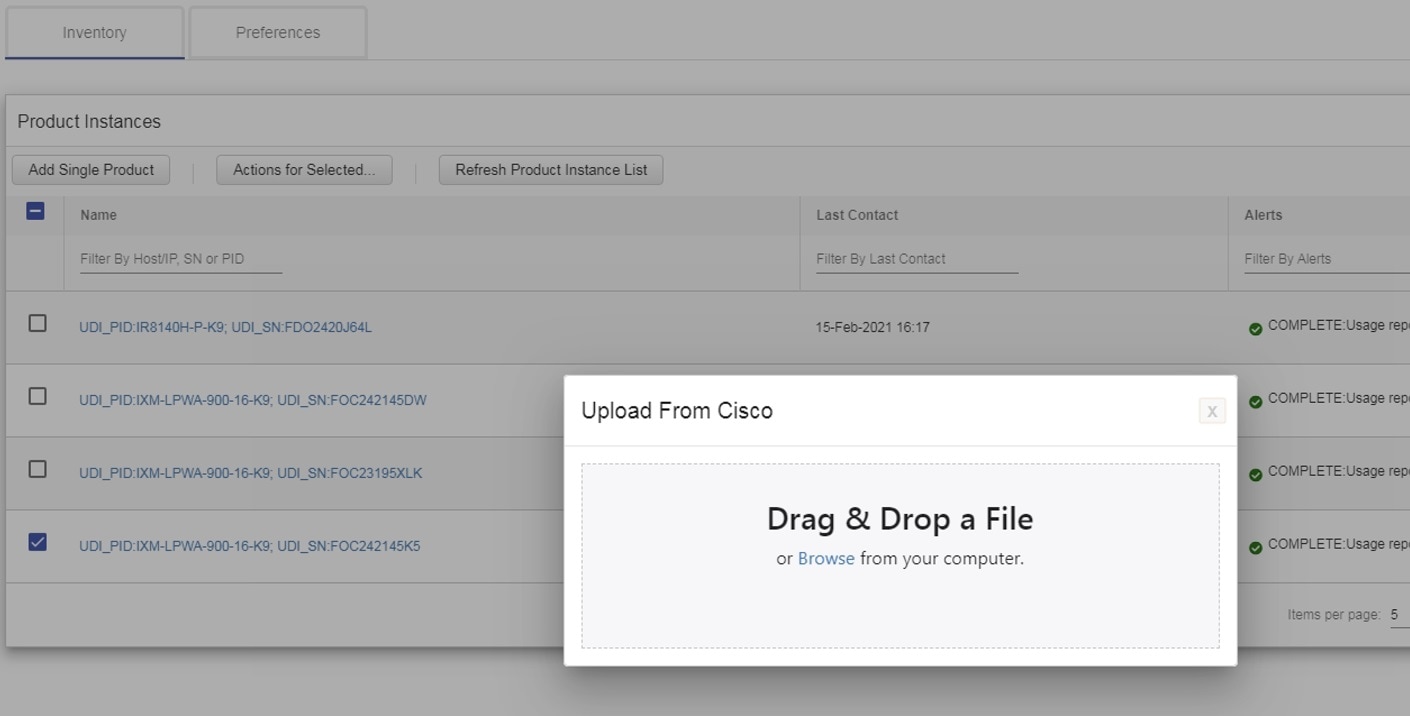
Task: Sort by the Last Contact column header
Action: (x=857, y=215)
